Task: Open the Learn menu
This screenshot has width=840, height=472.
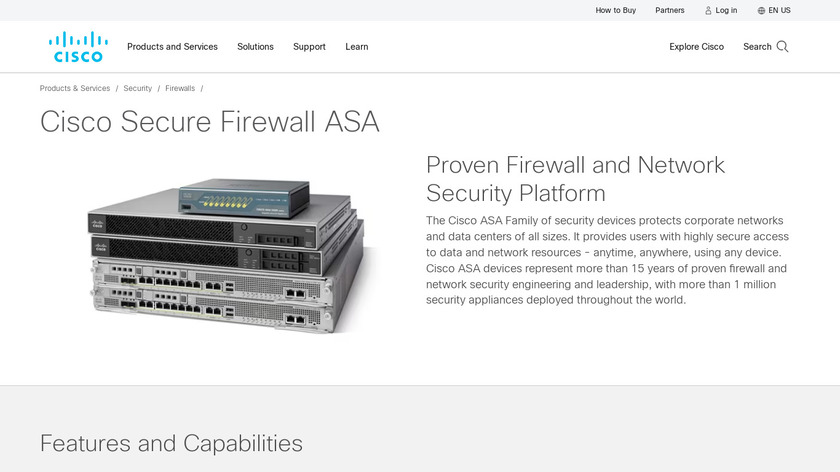Action: 356,47
